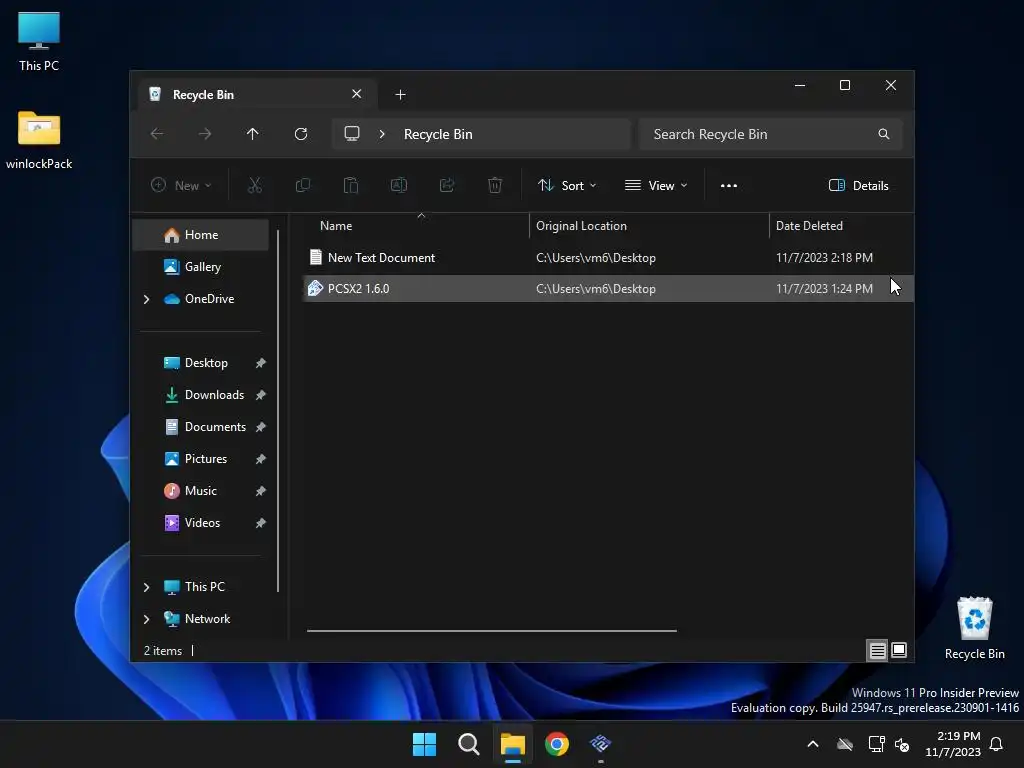Select Network in navigation pane

tap(207, 618)
